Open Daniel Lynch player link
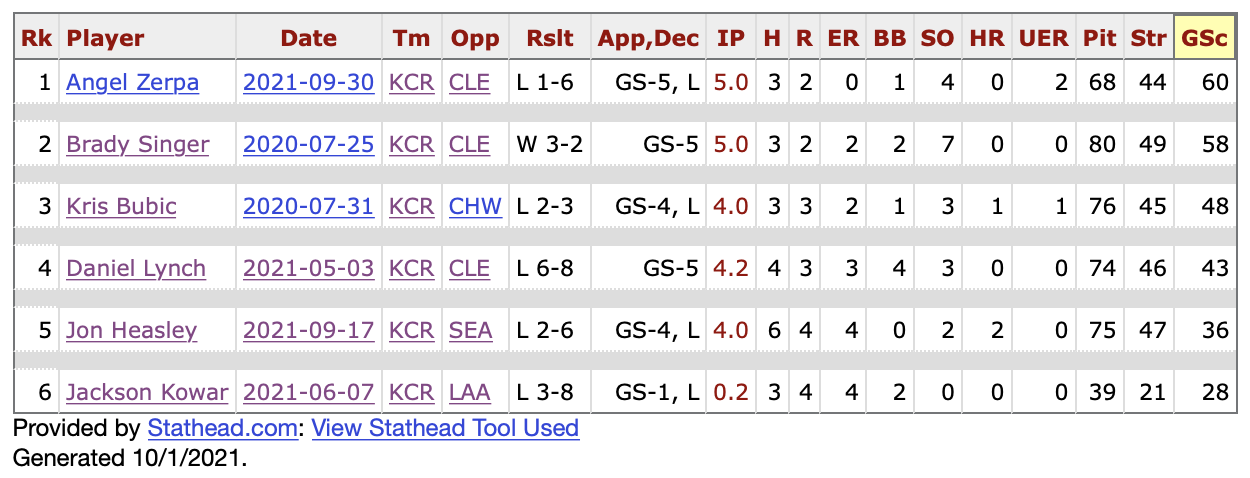This screenshot has width=1250, height=478. tap(136, 268)
